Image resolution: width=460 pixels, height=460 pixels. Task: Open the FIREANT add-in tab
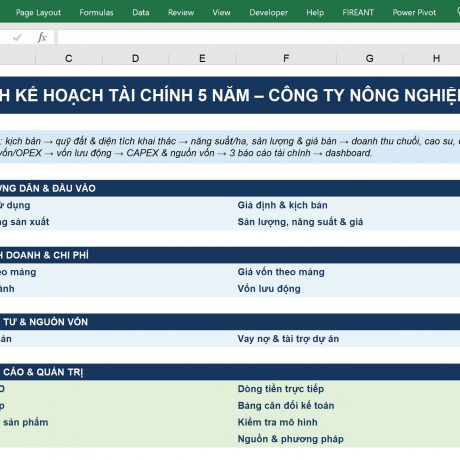point(358,13)
